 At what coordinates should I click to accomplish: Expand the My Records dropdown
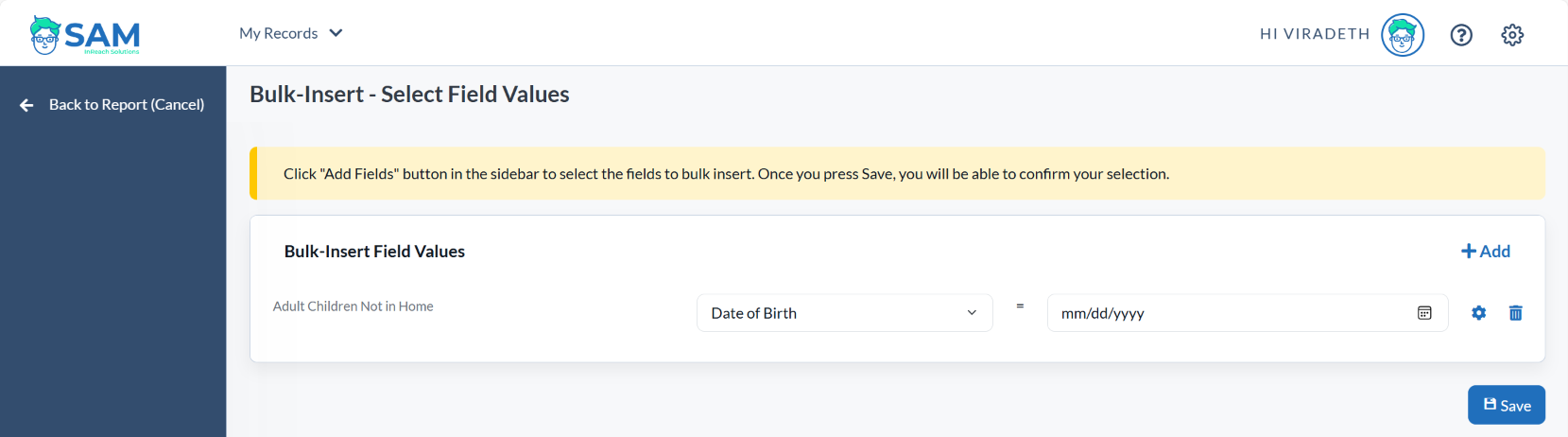[291, 33]
